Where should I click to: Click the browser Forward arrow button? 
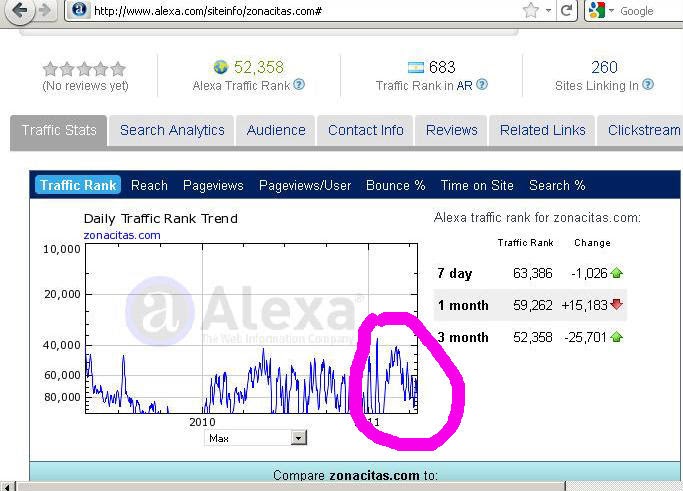(45, 10)
